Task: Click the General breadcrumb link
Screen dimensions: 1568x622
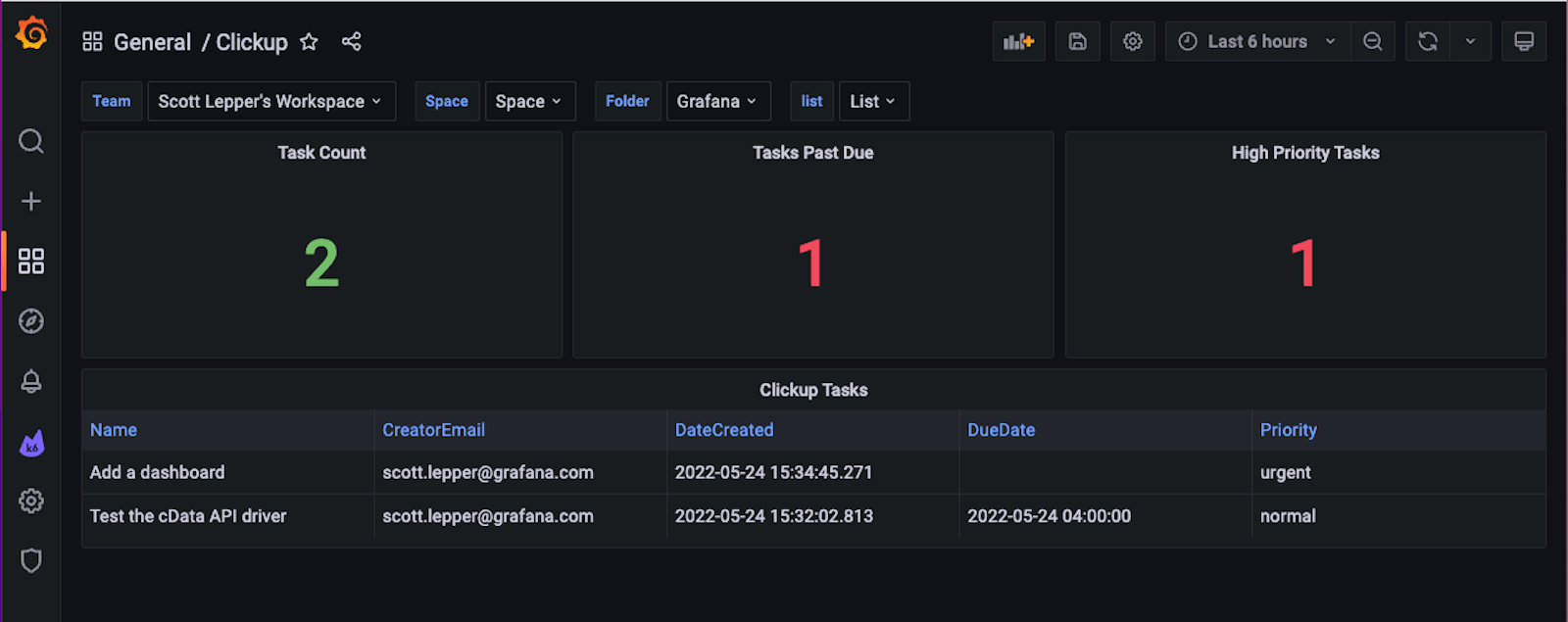Action: [152, 42]
